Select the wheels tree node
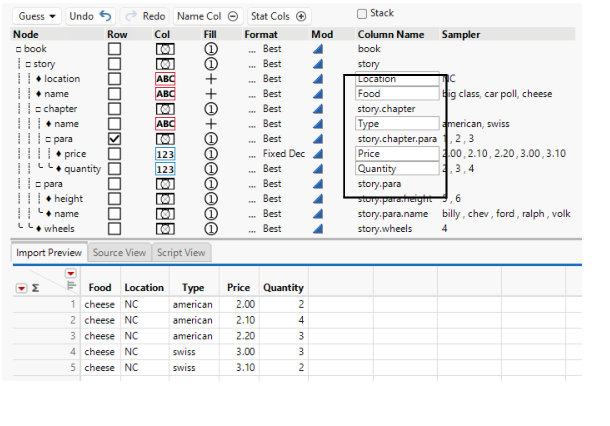 (x=59, y=229)
